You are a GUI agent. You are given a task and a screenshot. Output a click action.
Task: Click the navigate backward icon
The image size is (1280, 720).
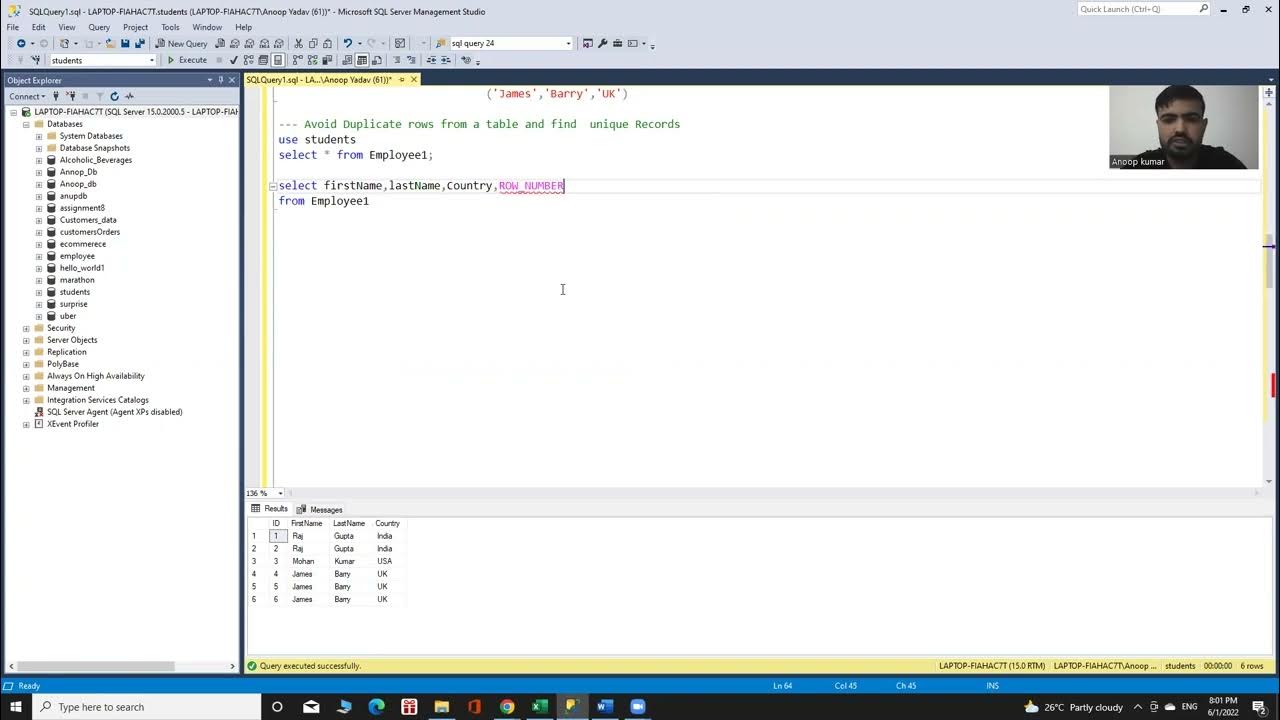pyautogui.click(x=21, y=44)
